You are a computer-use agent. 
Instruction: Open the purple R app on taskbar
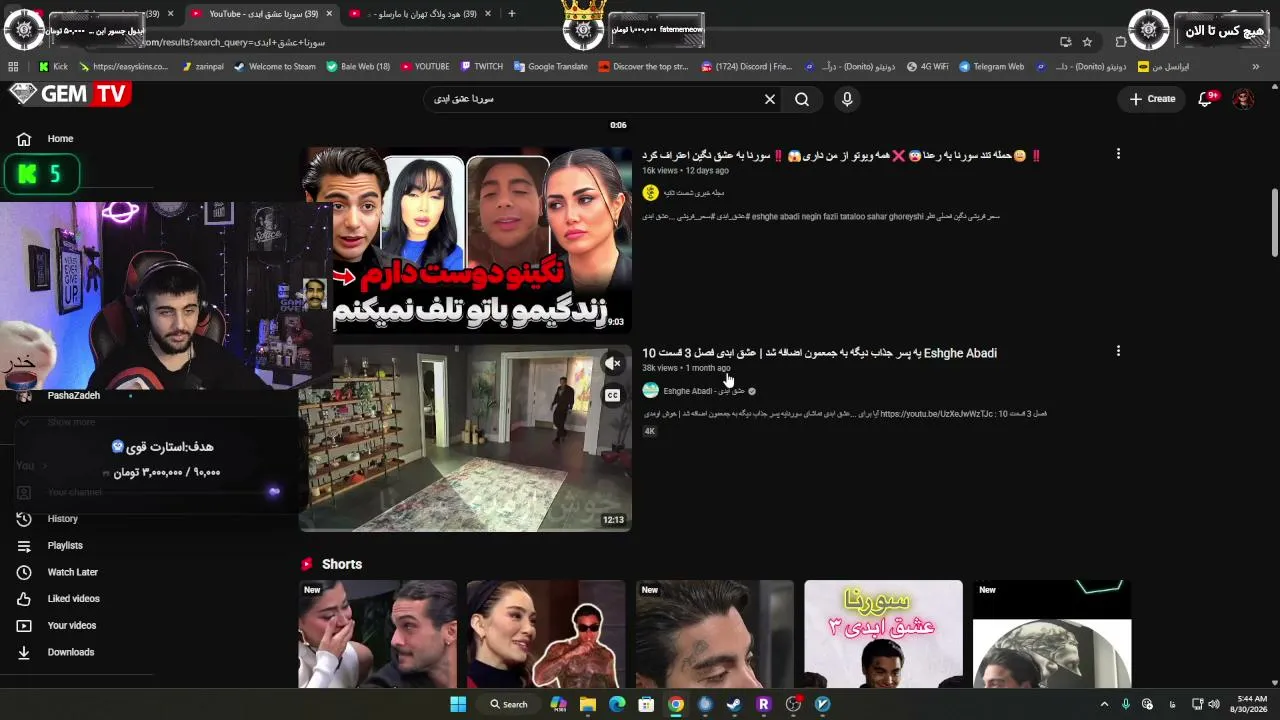pyautogui.click(x=764, y=704)
